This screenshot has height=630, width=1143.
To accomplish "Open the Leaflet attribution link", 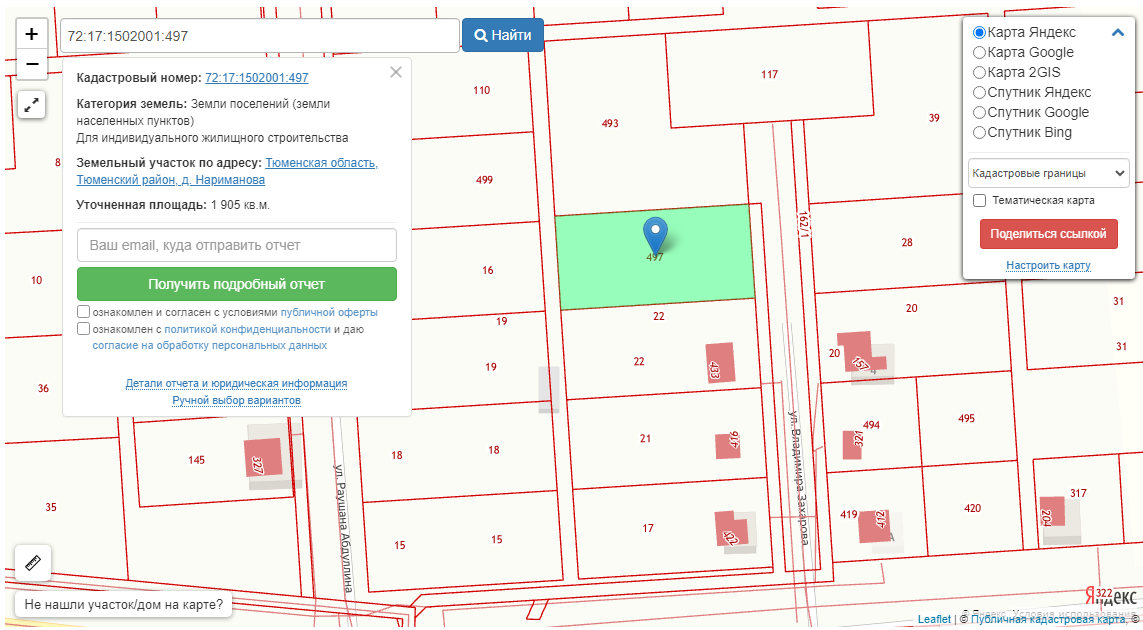I will tap(934, 619).
